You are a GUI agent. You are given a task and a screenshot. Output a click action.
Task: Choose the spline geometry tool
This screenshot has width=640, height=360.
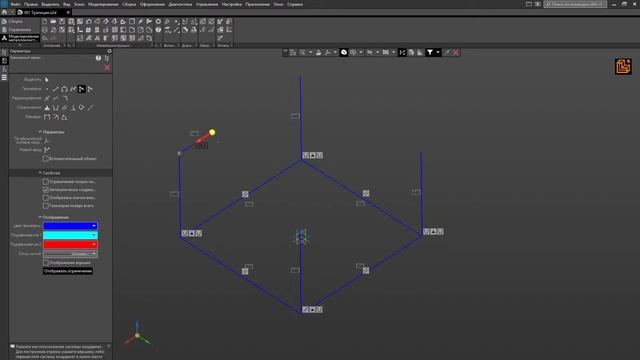pos(73,89)
